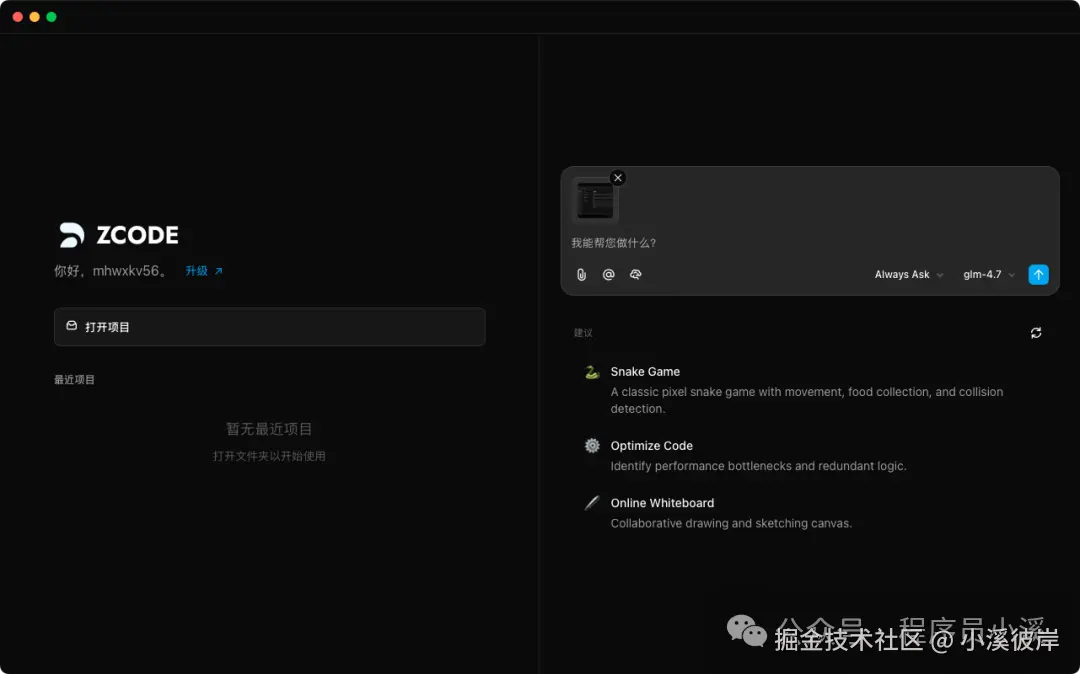Choose the Optimize Code suggestion
The width and height of the screenshot is (1080, 674).
coord(652,445)
